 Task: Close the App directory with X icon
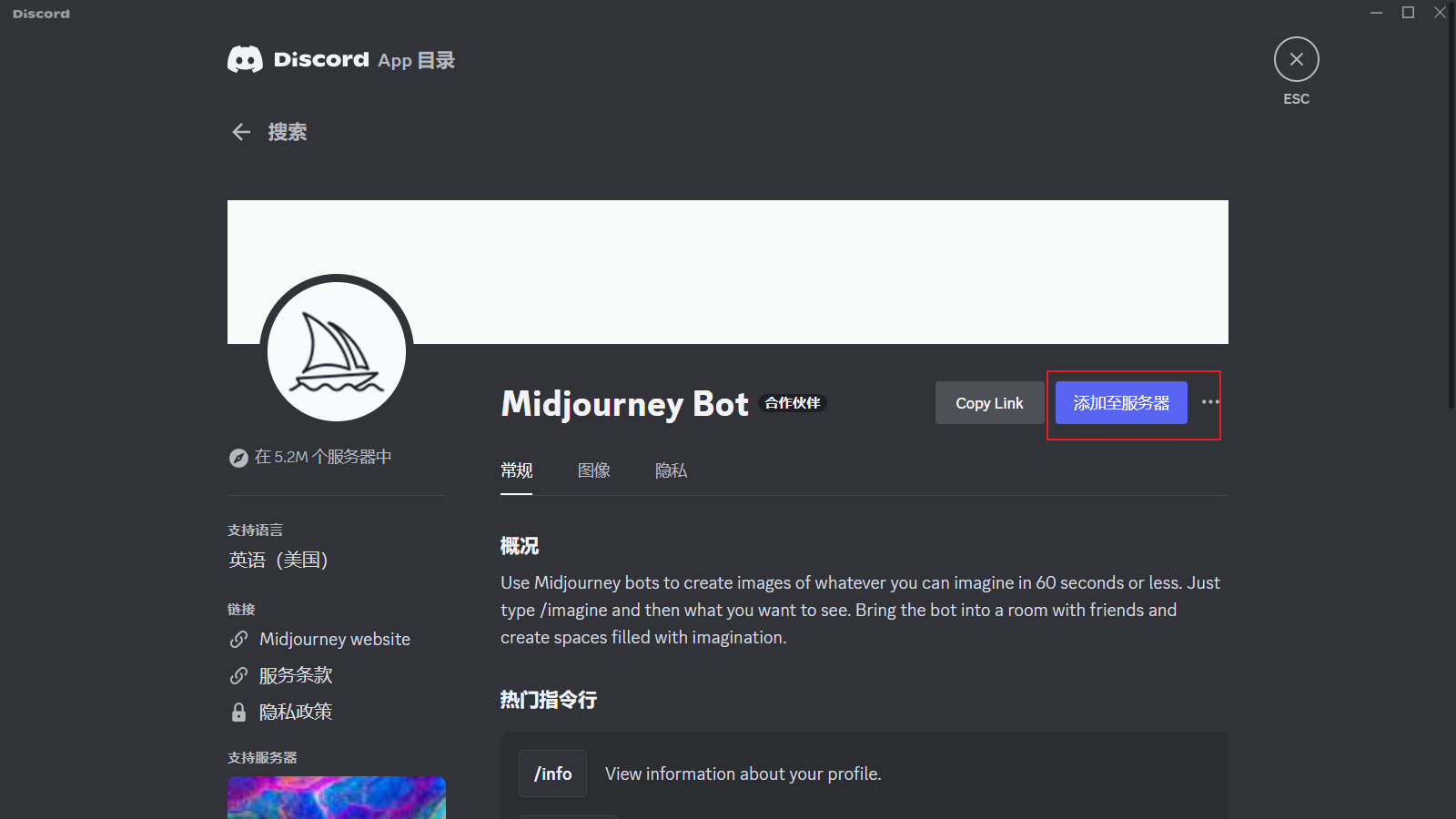tap(1297, 59)
